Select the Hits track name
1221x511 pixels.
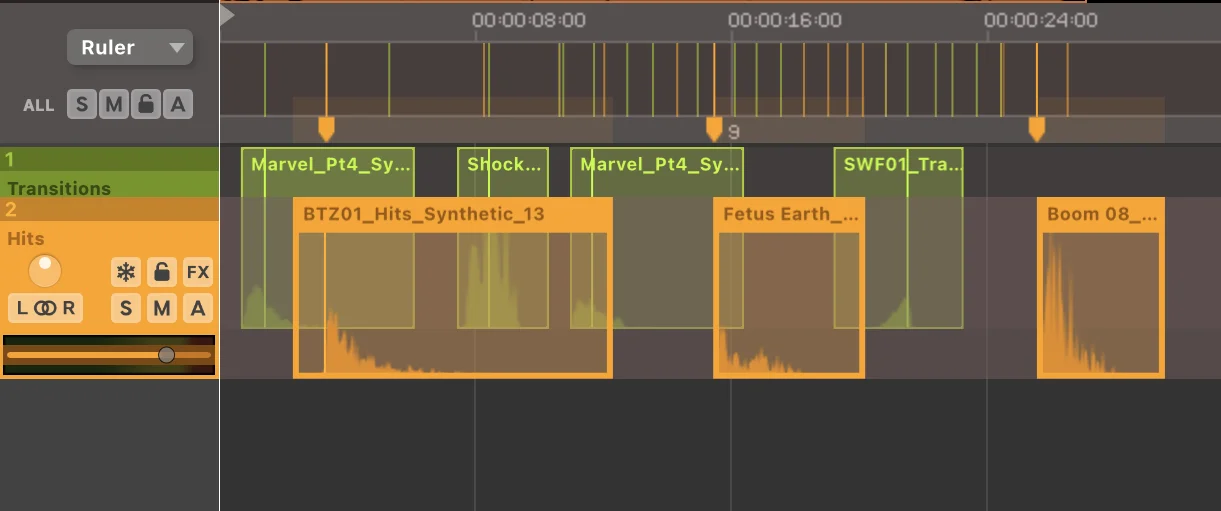26,239
